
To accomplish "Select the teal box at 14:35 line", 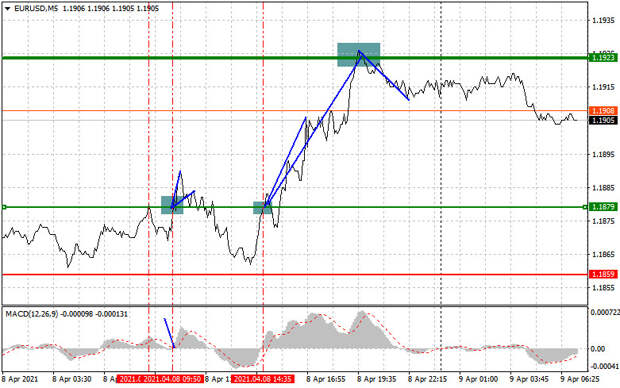I will [262, 208].
